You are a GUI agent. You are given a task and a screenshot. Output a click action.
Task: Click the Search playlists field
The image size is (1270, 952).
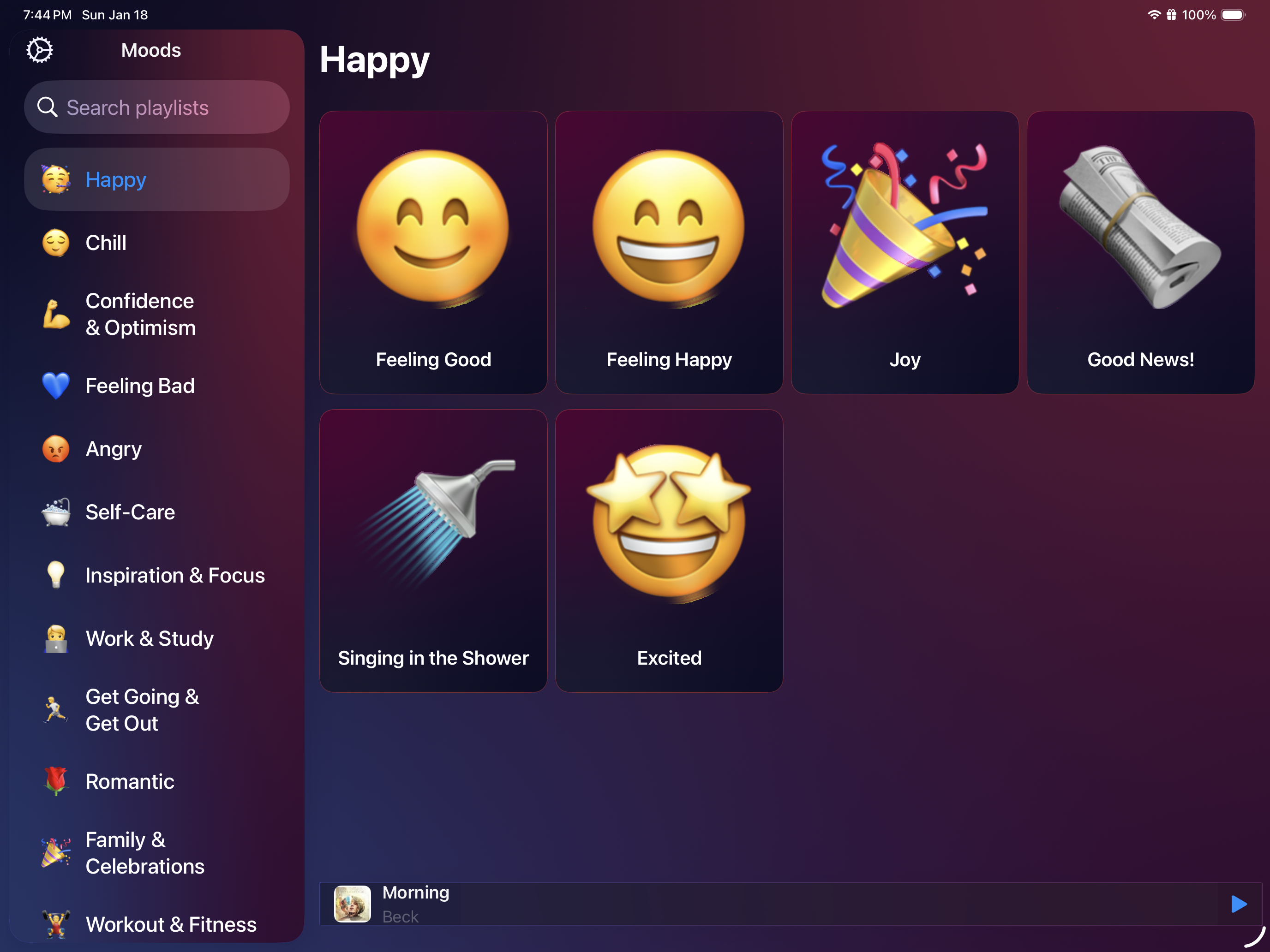(157, 107)
